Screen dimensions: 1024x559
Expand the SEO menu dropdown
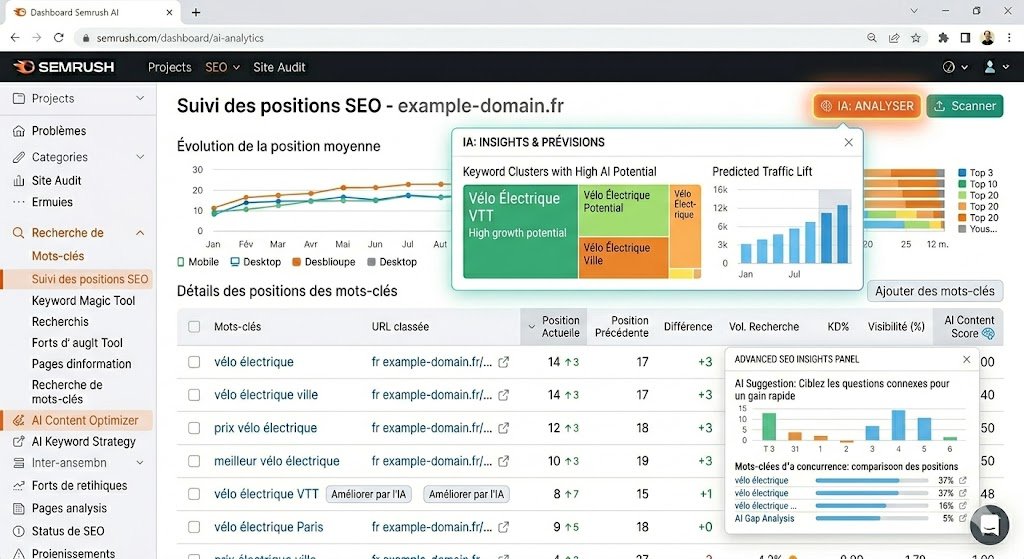coord(222,67)
